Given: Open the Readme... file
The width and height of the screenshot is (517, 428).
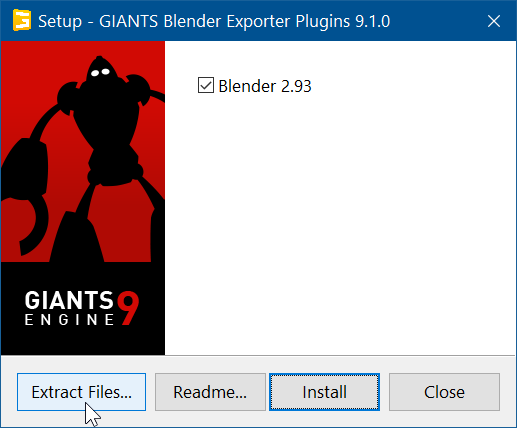Looking at the screenshot, I should 210,392.
